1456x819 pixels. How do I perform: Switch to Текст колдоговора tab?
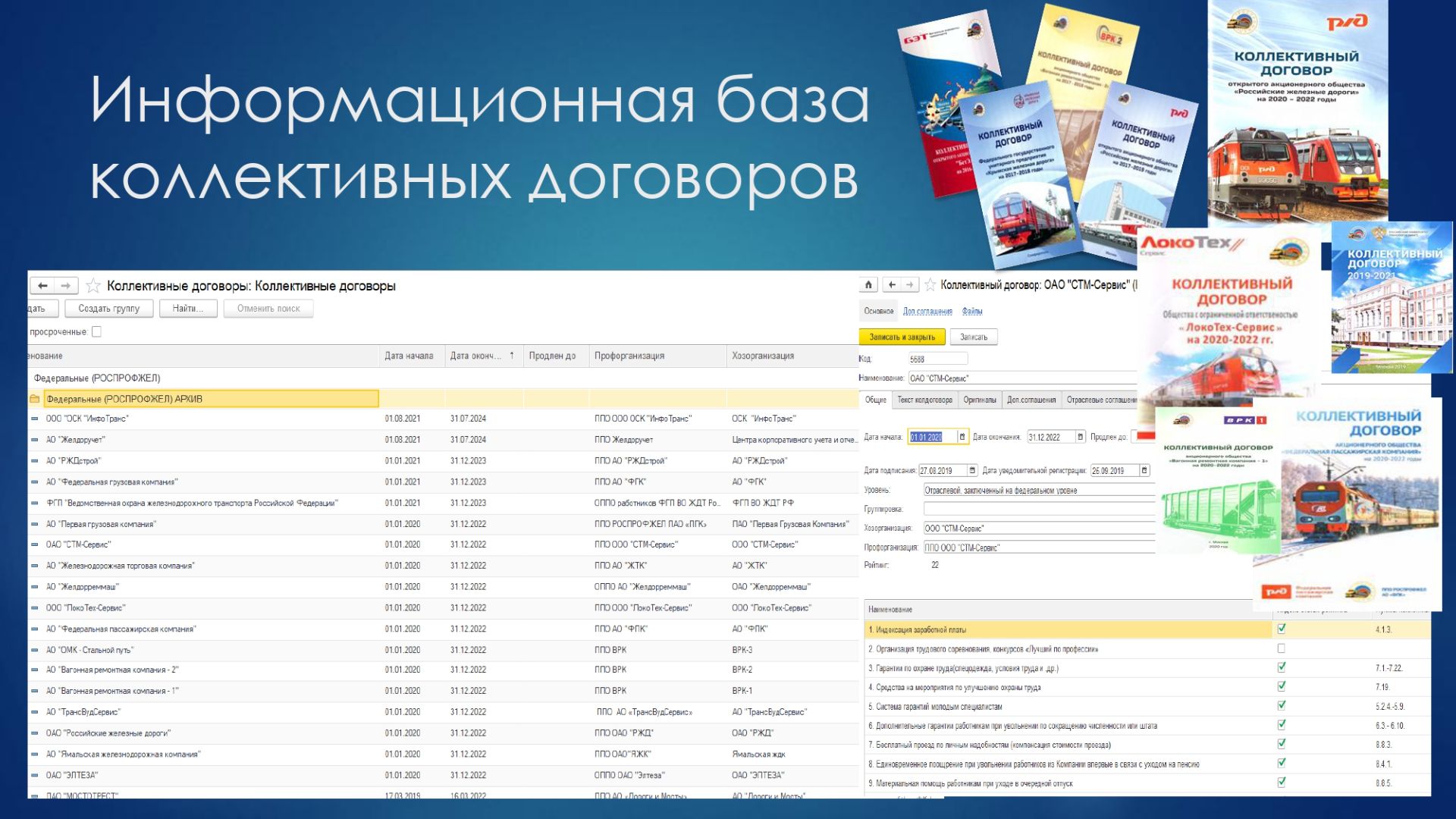coord(924,400)
